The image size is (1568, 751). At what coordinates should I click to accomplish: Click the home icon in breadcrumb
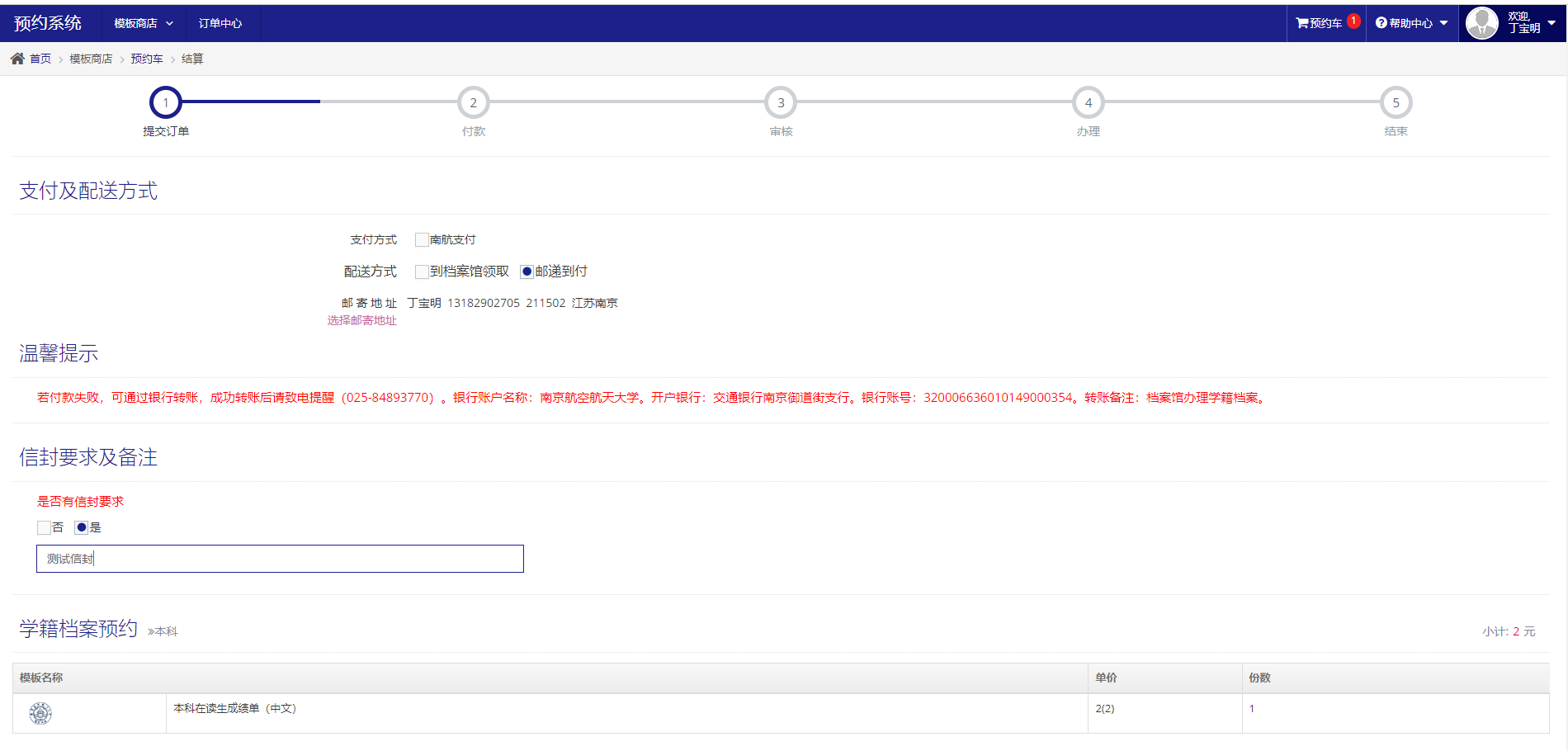pos(17,59)
